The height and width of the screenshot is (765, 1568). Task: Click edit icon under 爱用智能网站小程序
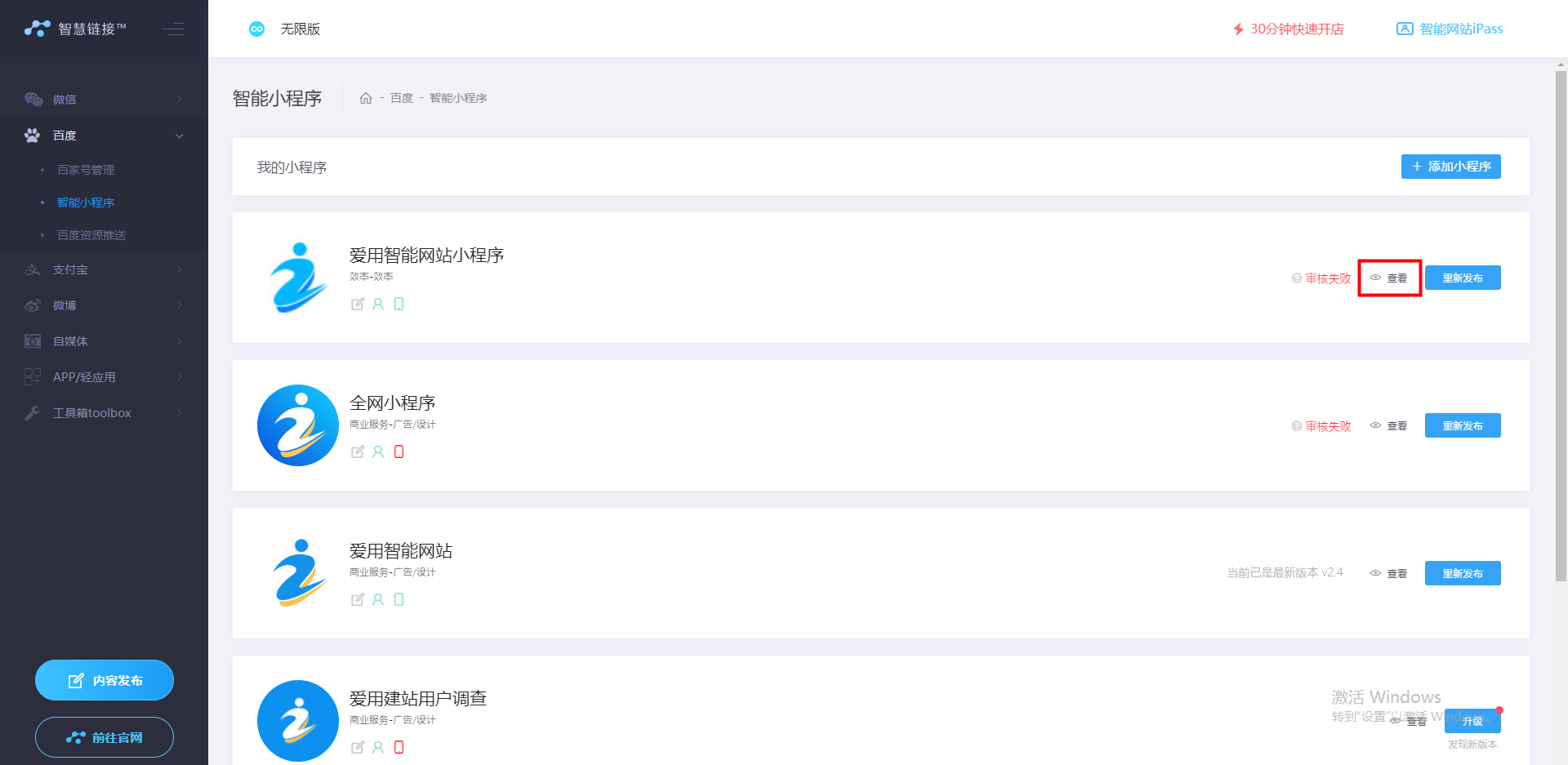(x=357, y=304)
